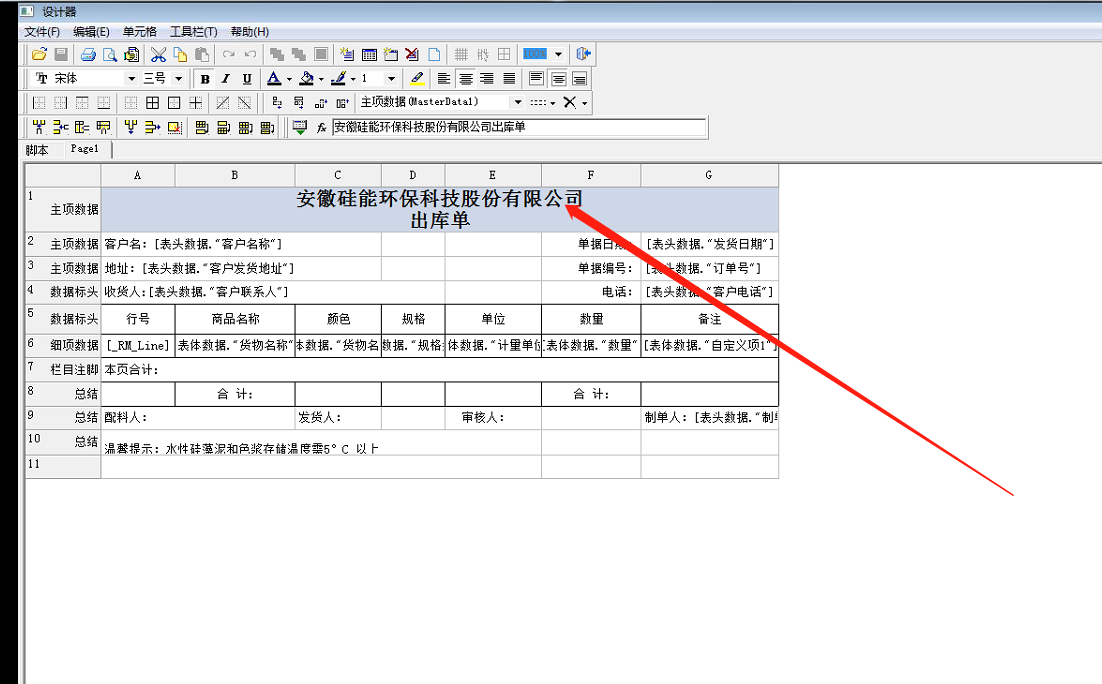Click the blank page icon in the toolbar
Screen dimensions: 1102x684
434,54
